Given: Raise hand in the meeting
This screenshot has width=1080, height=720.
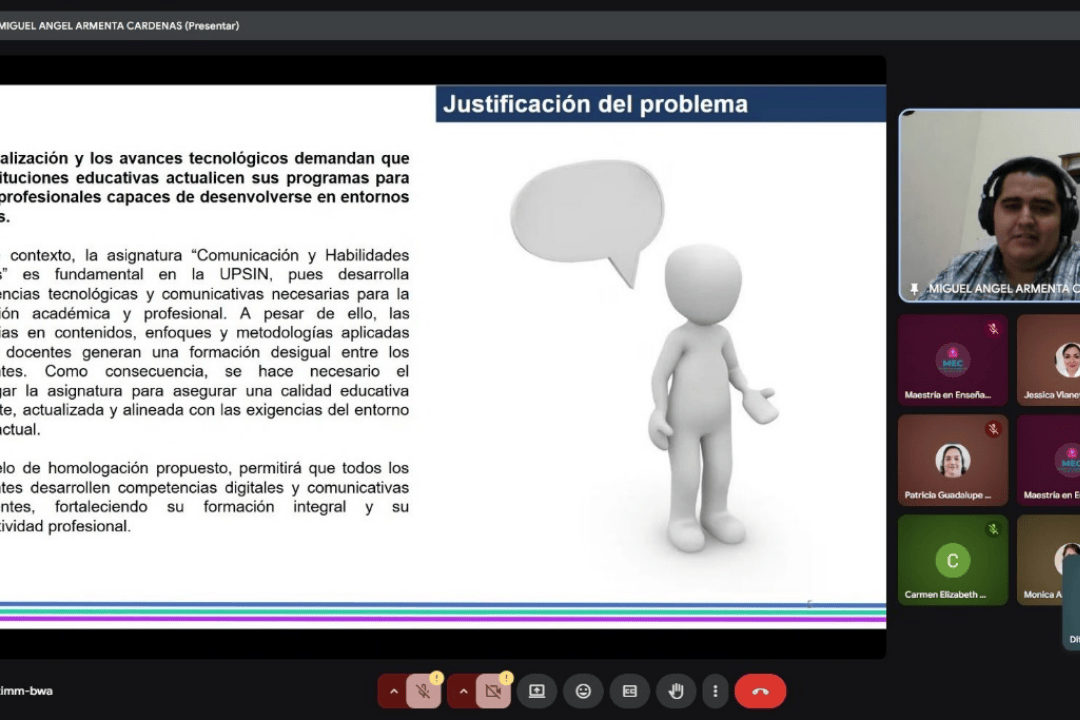Looking at the screenshot, I should tap(676, 691).
